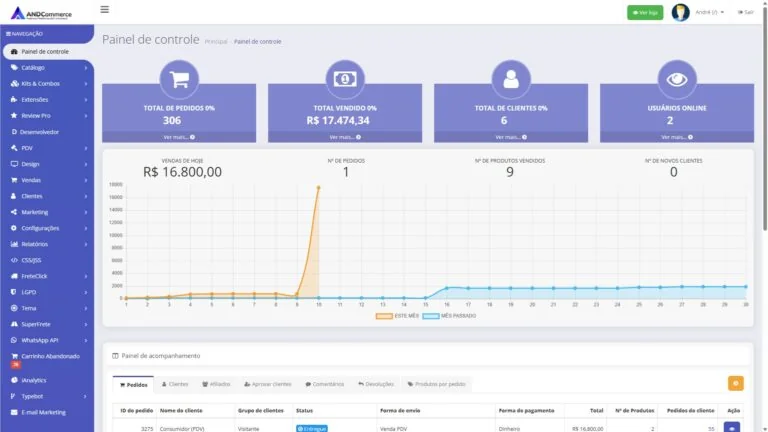Toggle Este Mês series in chart legend
The height and width of the screenshot is (432, 768).
pos(397,316)
